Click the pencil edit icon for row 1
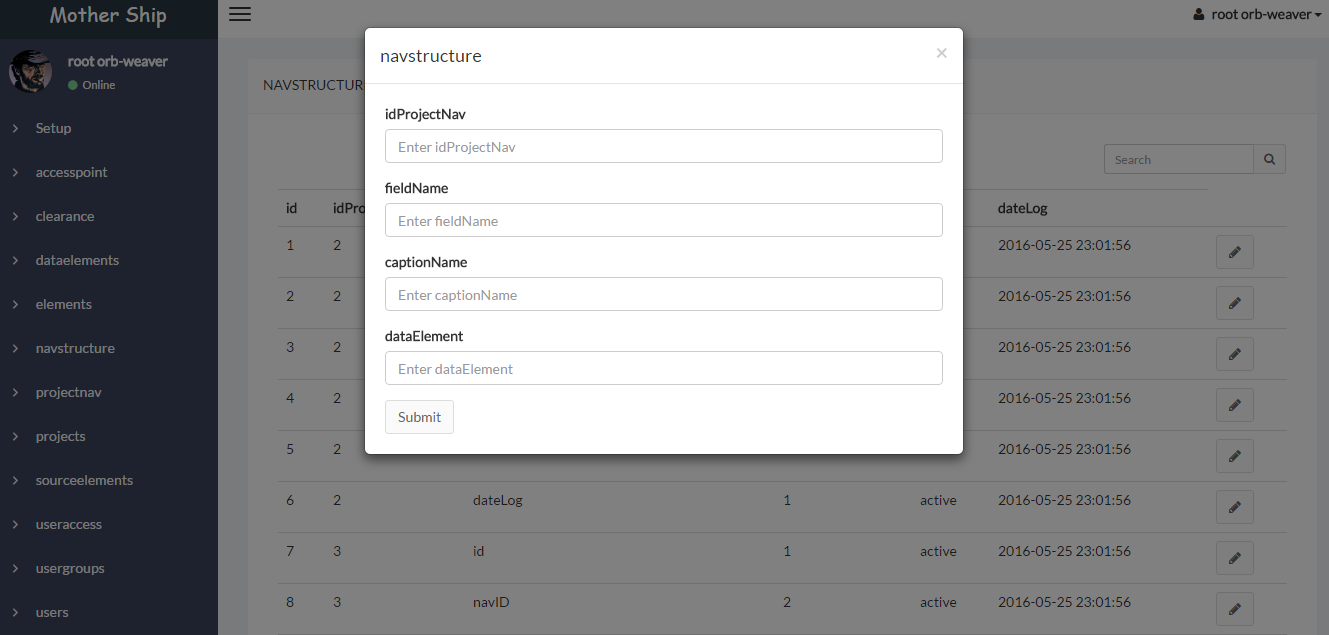Screen dimensions: 1329x635 pyautogui.click(x=1234, y=252)
